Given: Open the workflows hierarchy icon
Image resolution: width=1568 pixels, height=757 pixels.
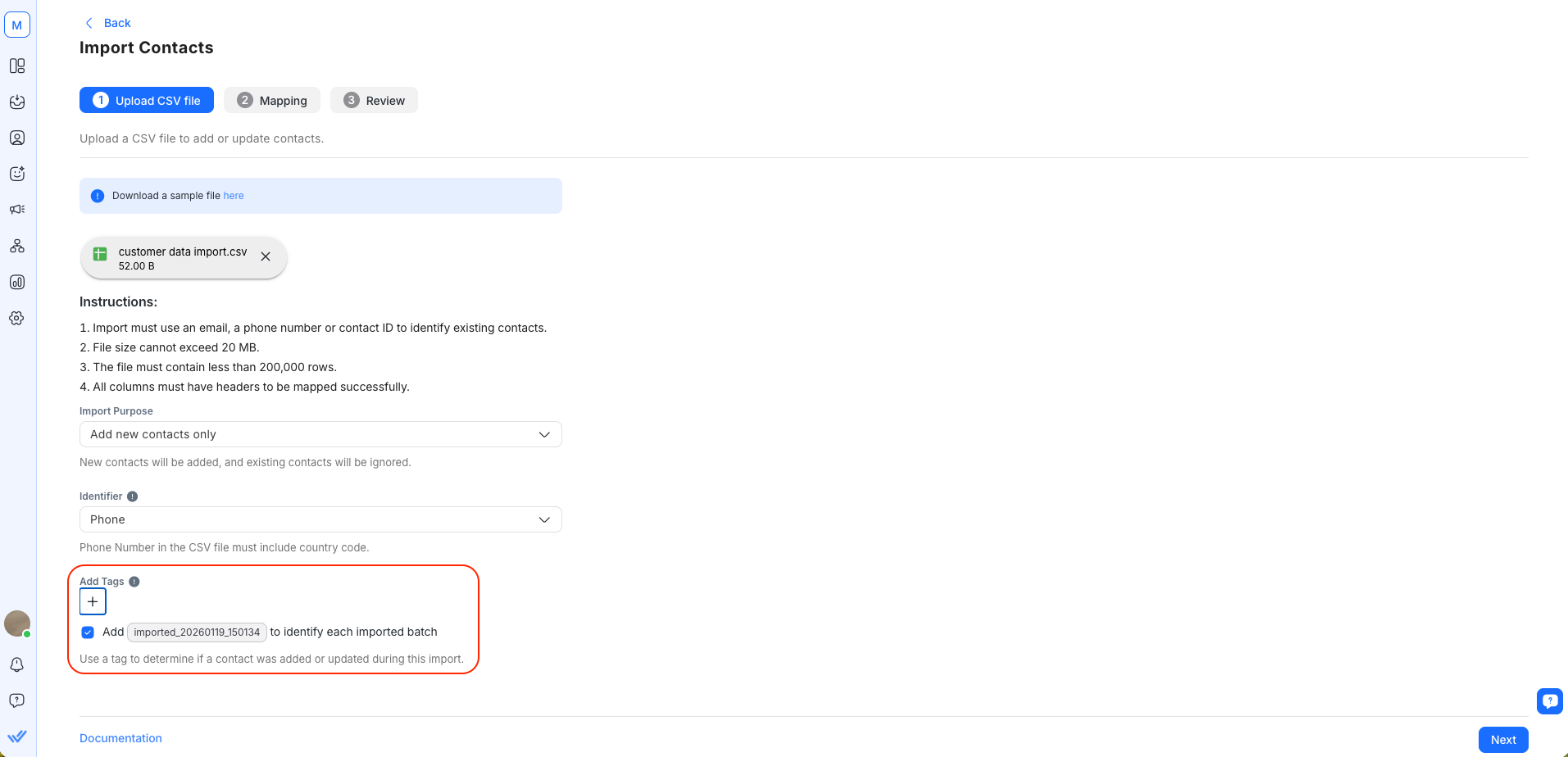Looking at the screenshot, I should (17, 246).
